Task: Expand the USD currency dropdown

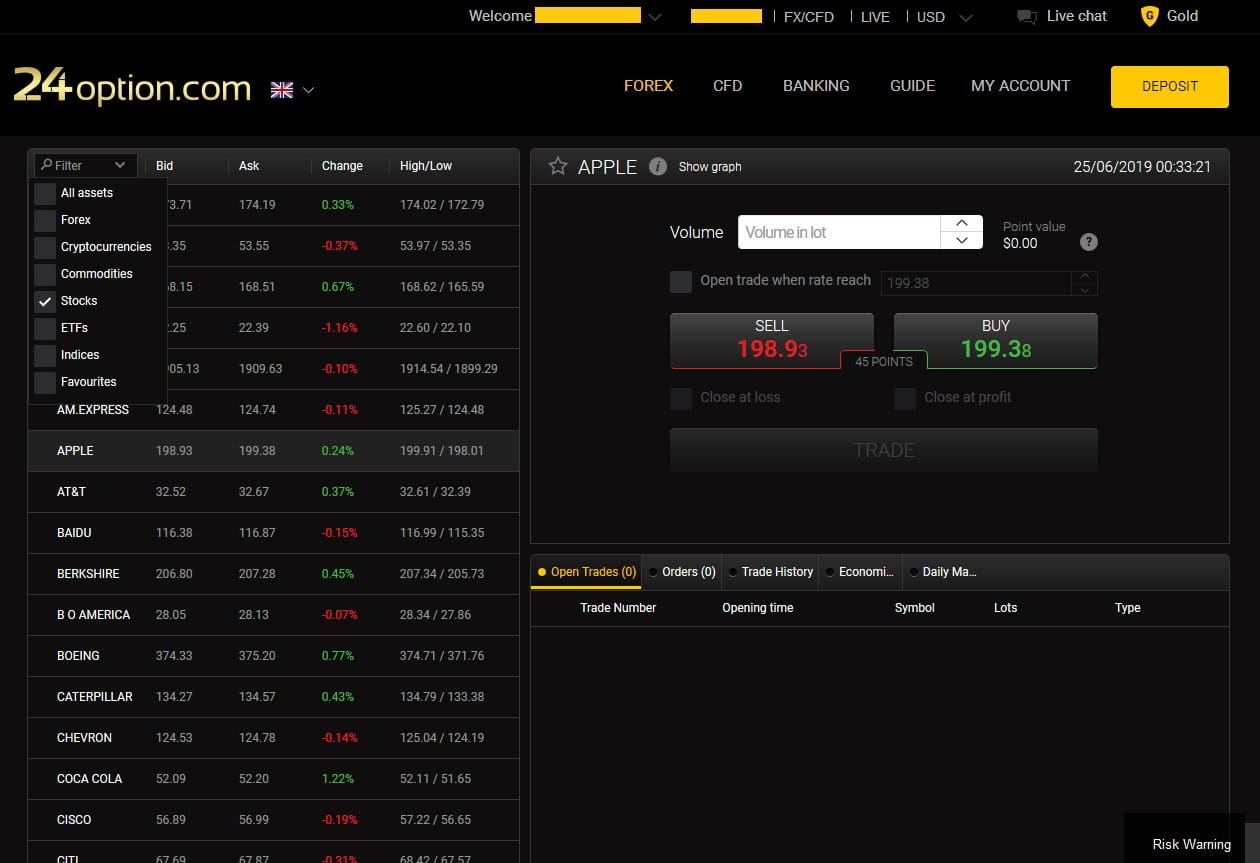Action: 965,17
